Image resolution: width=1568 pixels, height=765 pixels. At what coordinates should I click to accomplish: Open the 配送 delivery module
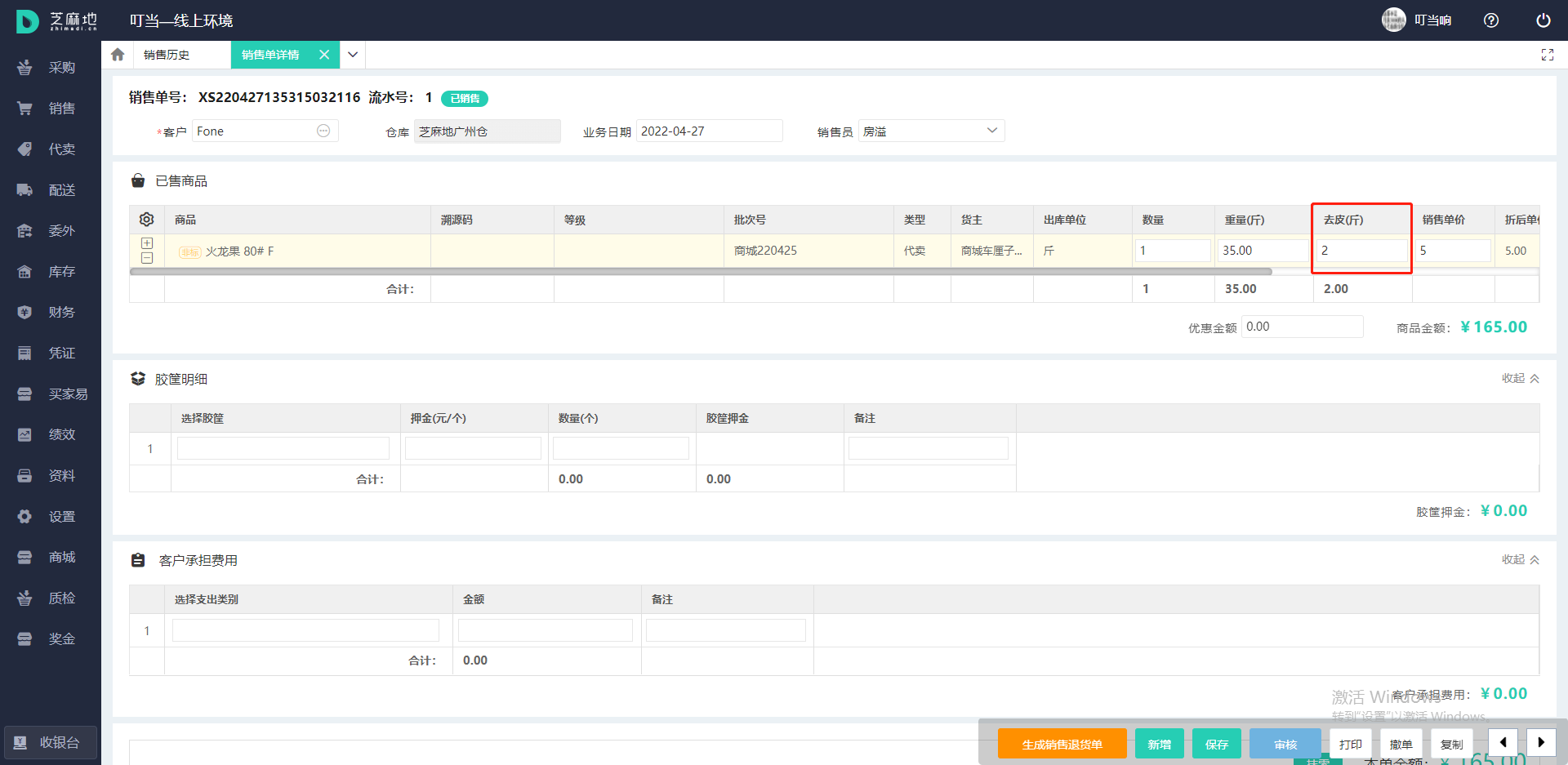(49, 190)
